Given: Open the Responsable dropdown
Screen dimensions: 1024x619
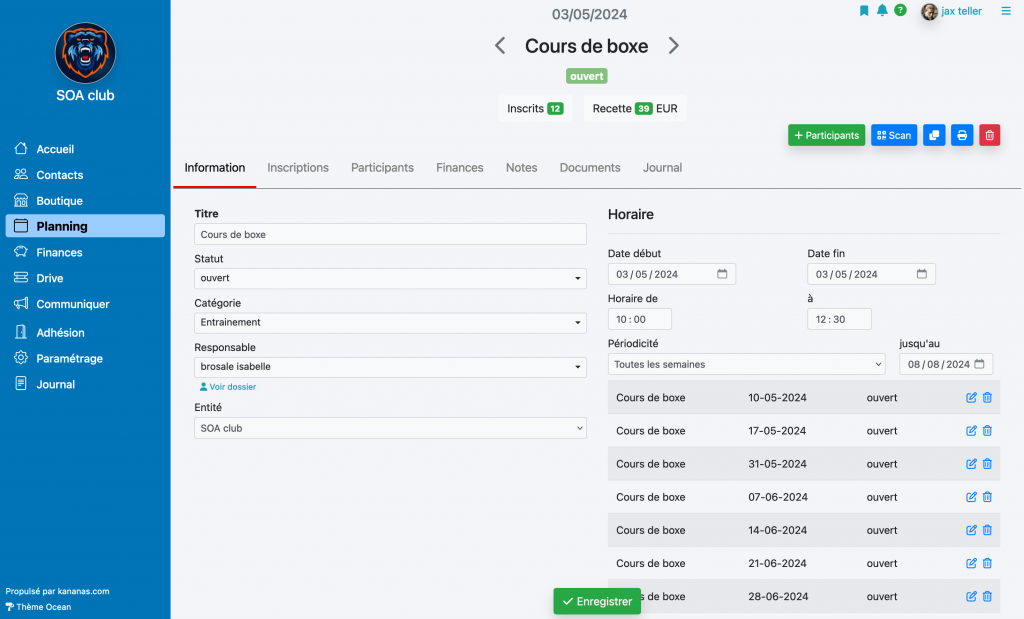Looking at the screenshot, I should [390, 367].
